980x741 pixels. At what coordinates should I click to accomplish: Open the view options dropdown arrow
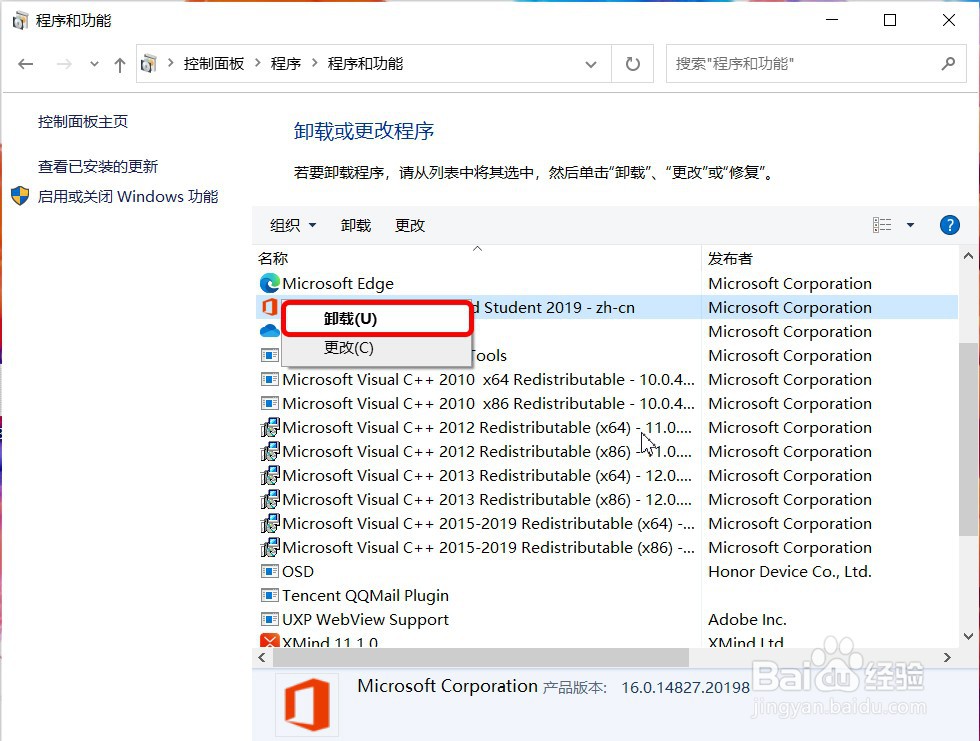[x=911, y=225]
